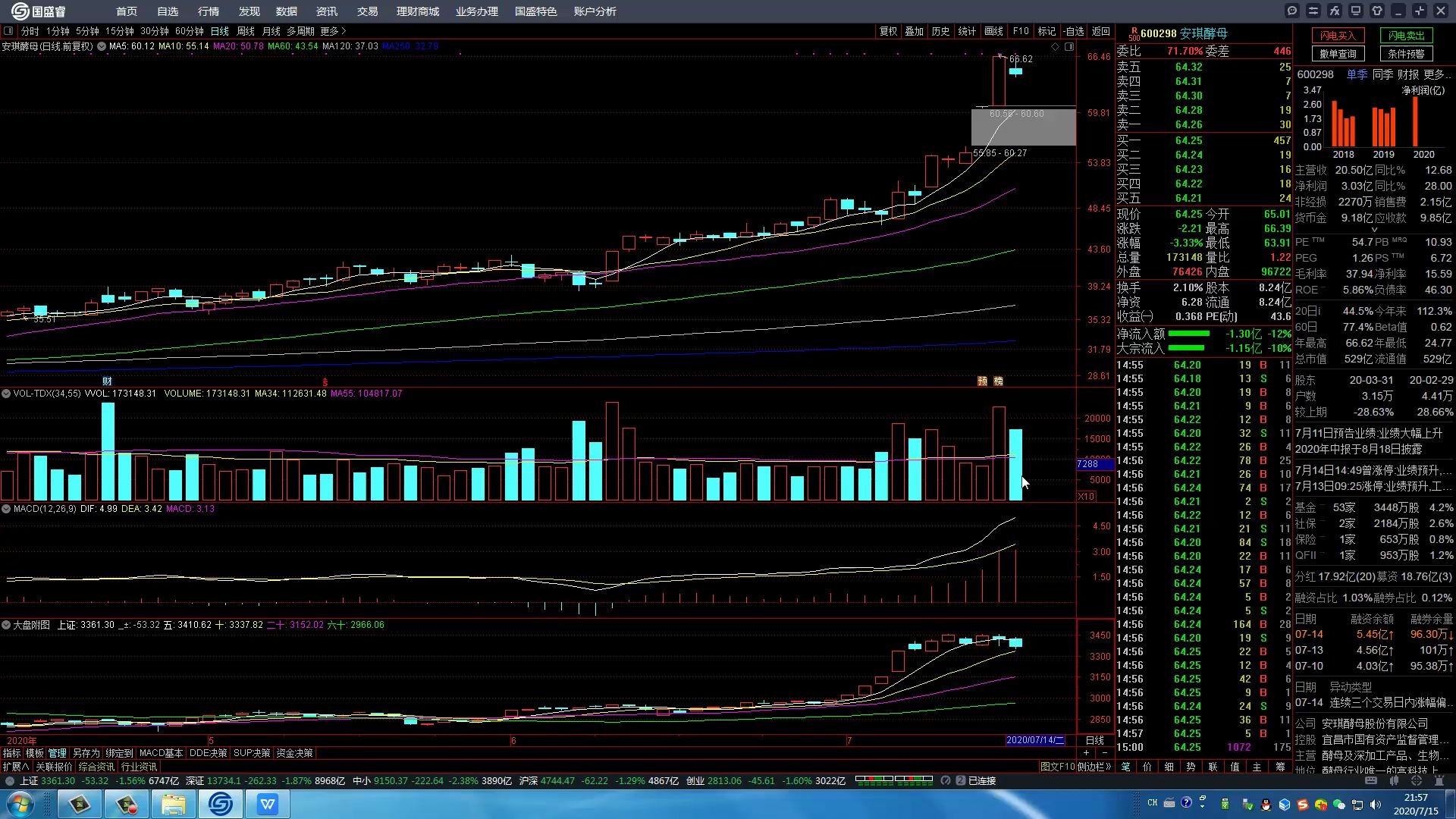Open VOL-TDX indicator dropdown arrow
The image size is (1456, 819).
6,394
